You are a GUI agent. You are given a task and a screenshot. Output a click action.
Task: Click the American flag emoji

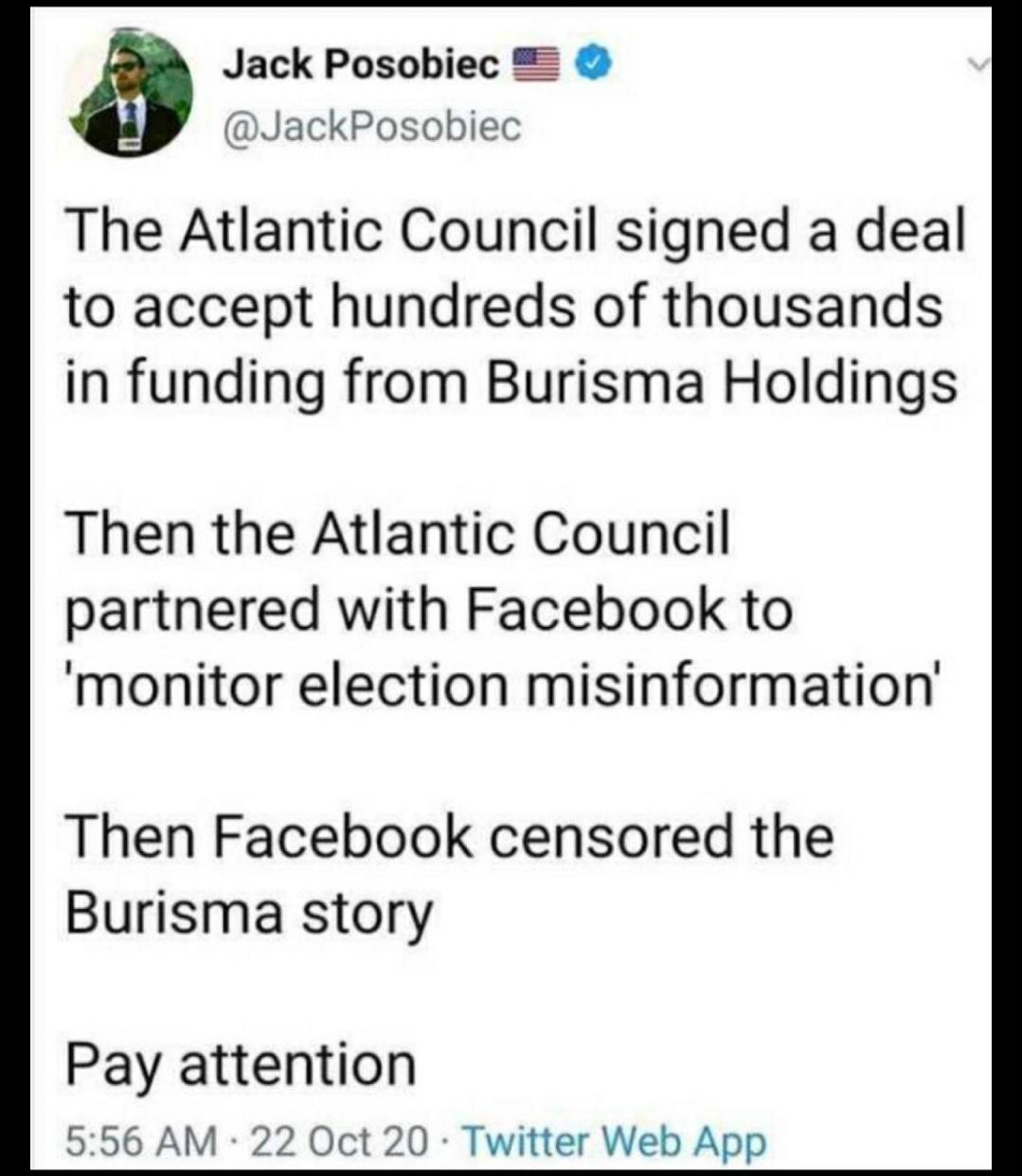tap(535, 64)
